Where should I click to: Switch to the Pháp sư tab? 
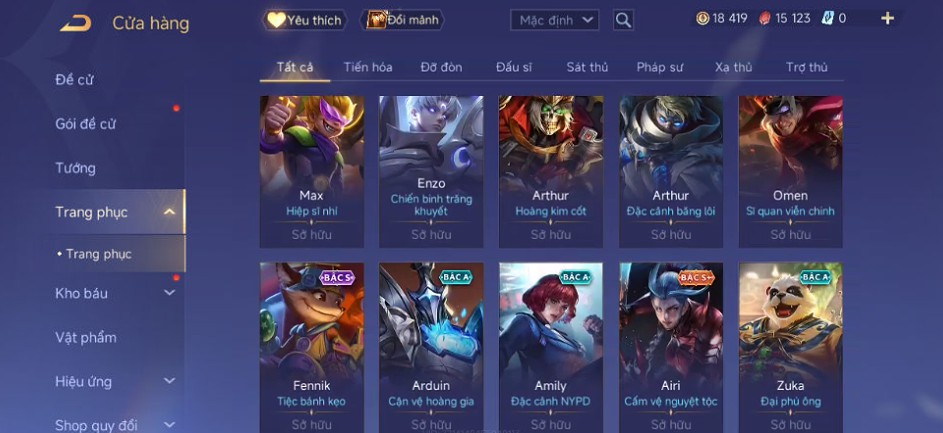tap(660, 67)
